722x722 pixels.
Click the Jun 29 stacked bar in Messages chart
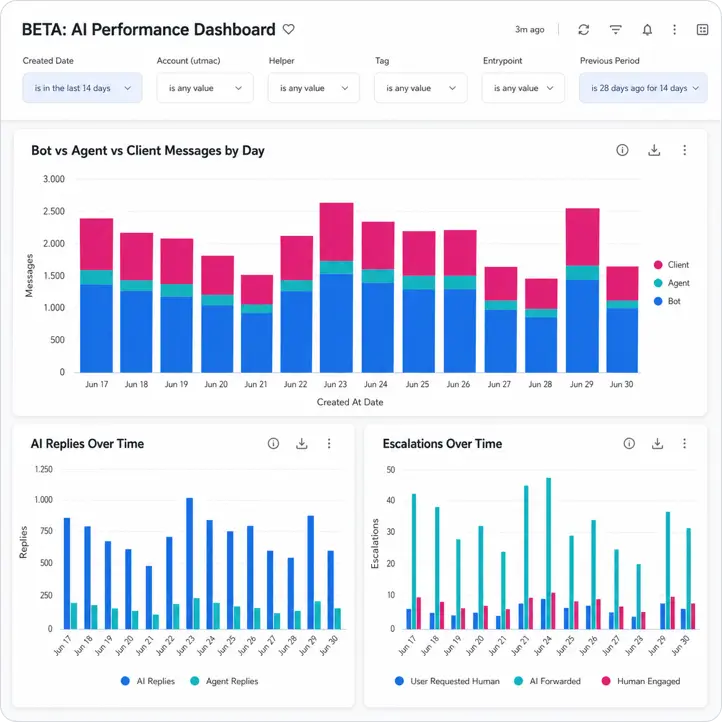coord(582,291)
